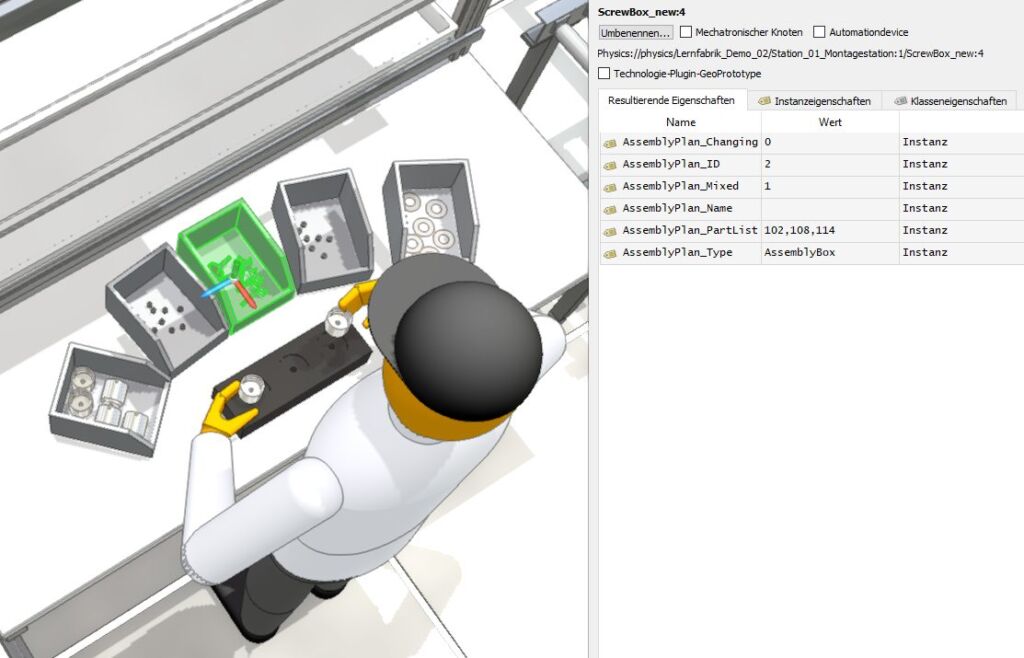Select the tag icon for AssemblyPlan_PartList
Viewport: 1024px width, 658px height.
click(x=610, y=231)
